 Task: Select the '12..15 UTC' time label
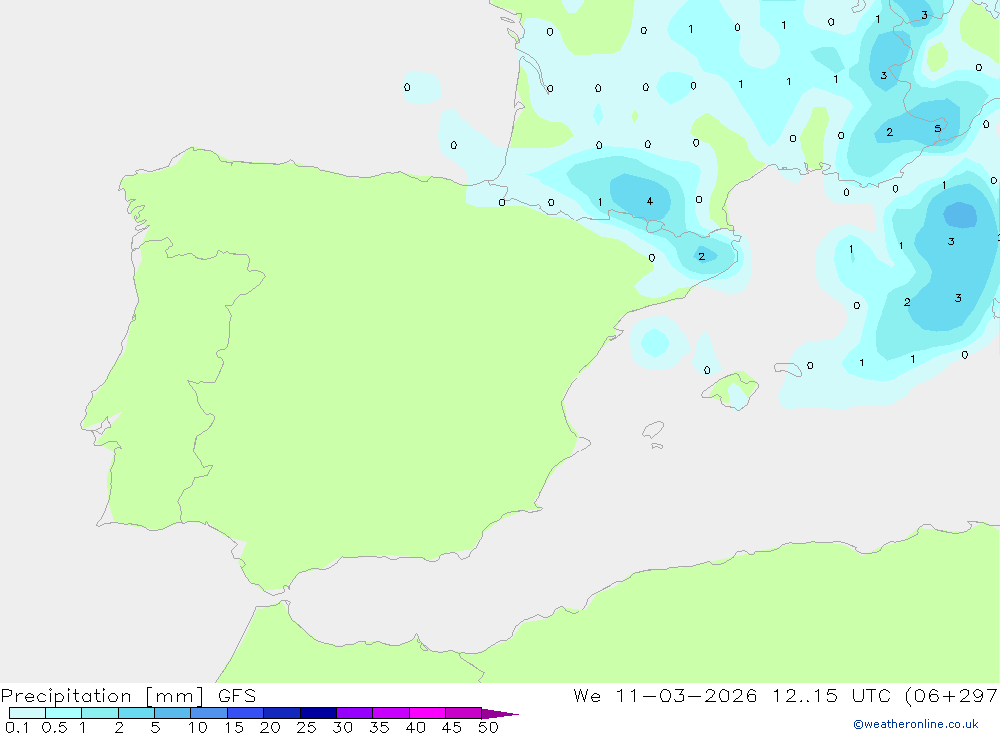(831, 695)
